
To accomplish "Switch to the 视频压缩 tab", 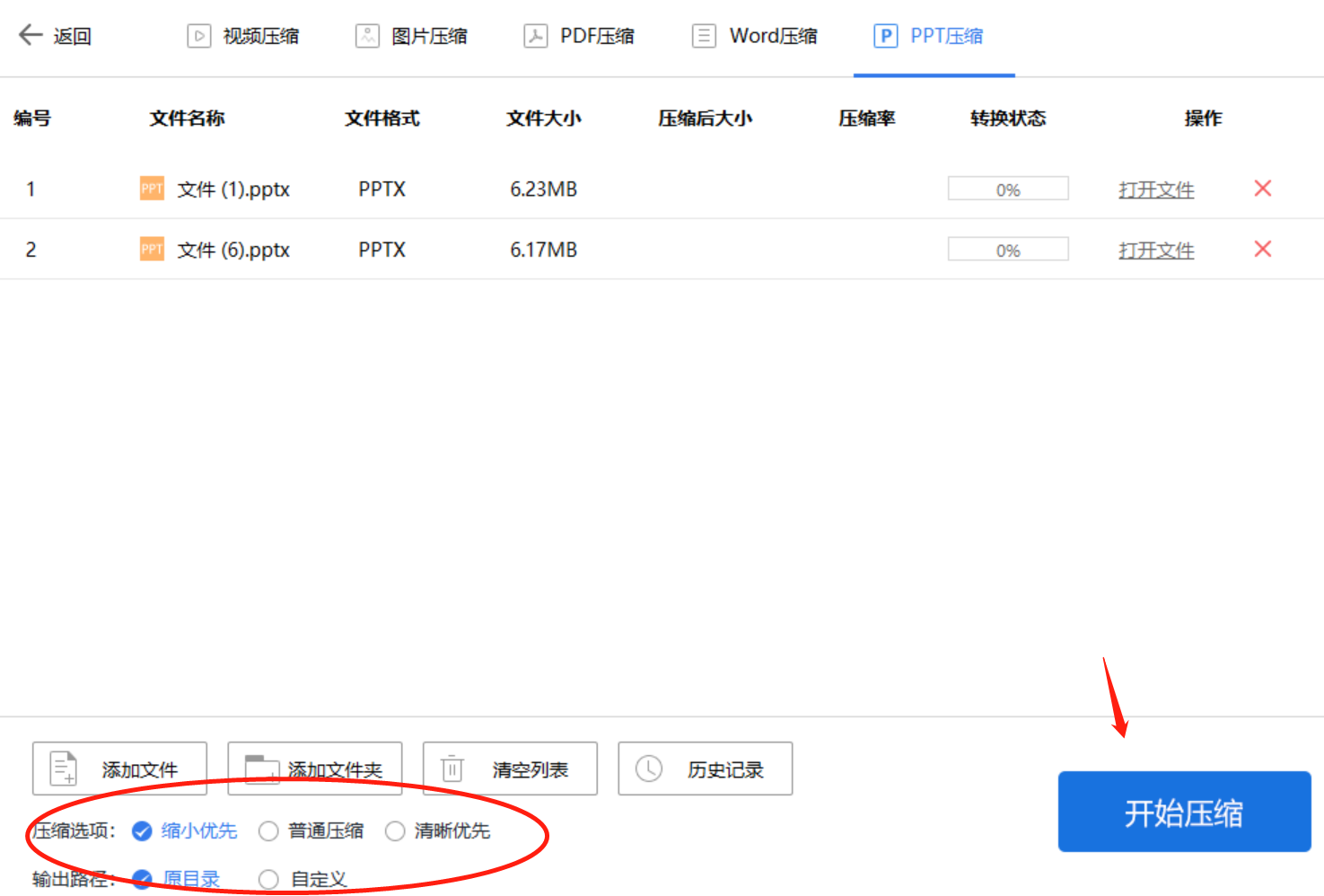I will 261,36.
